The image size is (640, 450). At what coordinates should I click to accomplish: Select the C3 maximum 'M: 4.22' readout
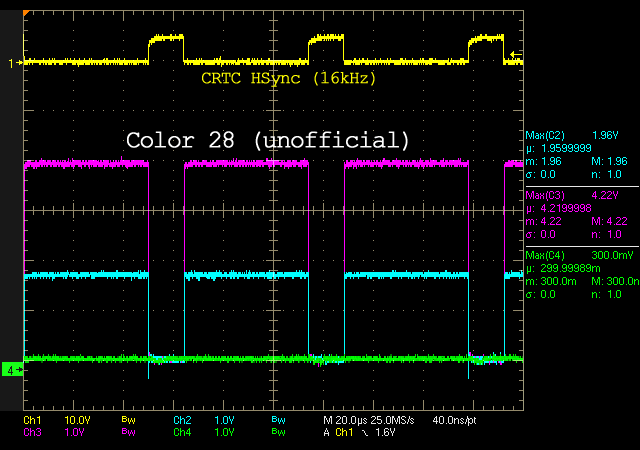(x=609, y=221)
